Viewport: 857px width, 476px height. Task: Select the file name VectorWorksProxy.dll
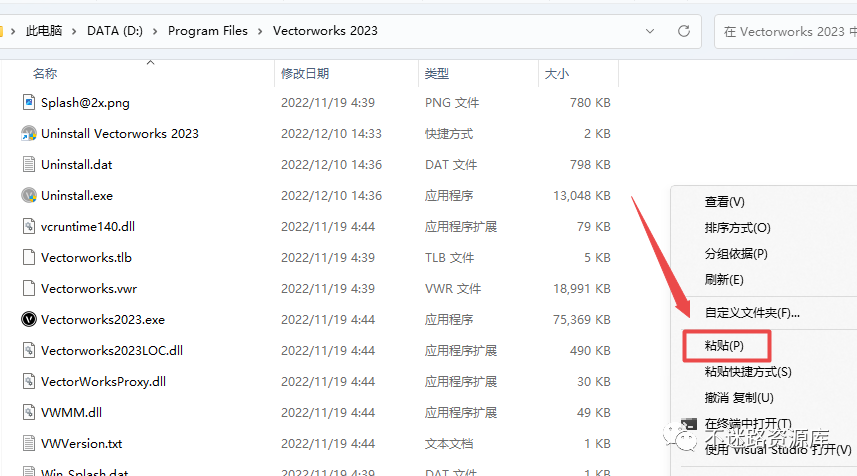tap(103, 381)
